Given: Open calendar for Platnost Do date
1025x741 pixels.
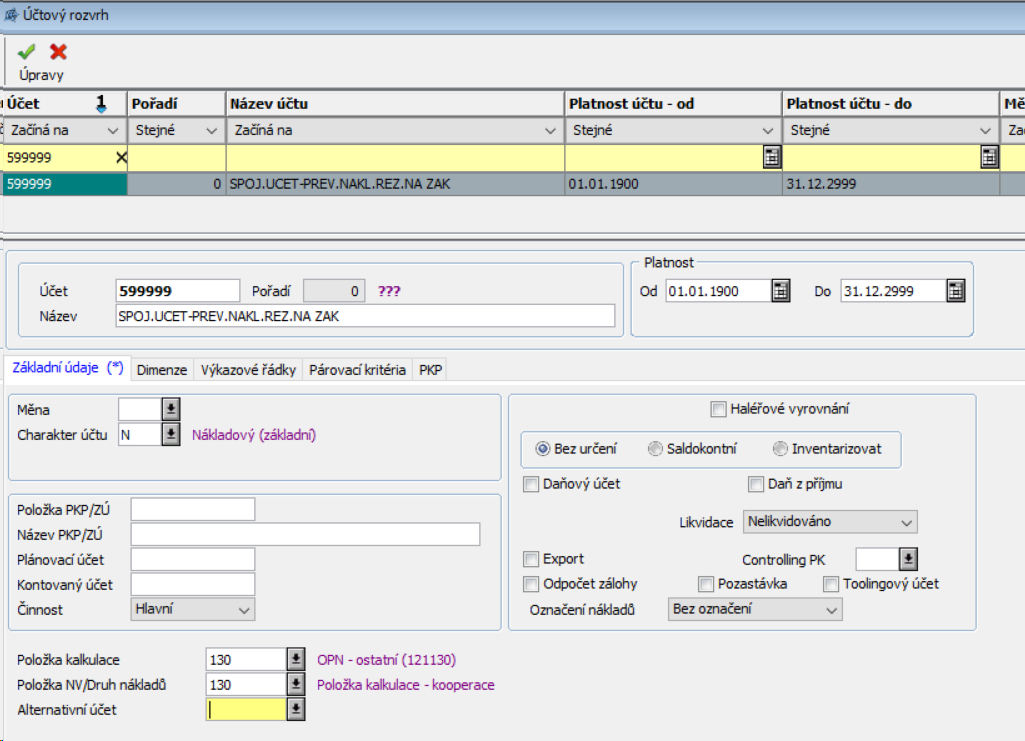Looking at the screenshot, I should tap(956, 291).
